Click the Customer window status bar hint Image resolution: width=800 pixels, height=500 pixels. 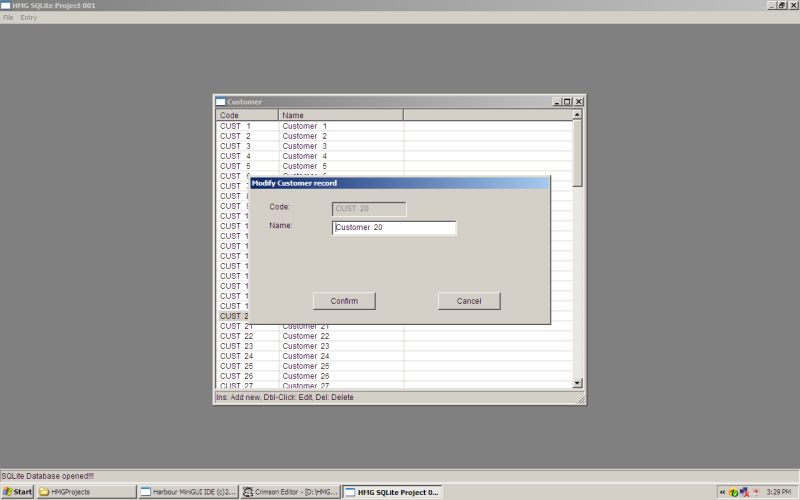click(x=285, y=397)
